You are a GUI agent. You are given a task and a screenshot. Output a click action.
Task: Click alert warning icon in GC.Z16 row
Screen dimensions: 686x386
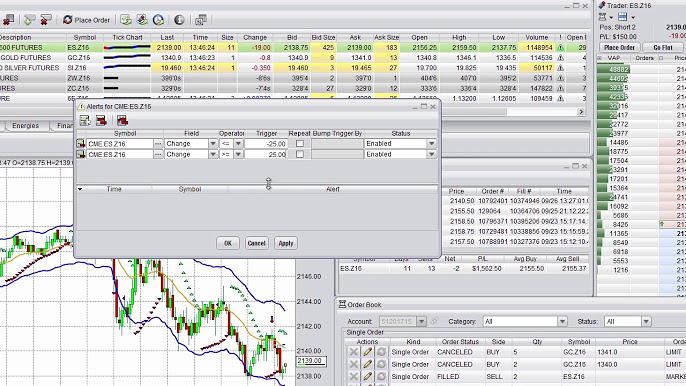point(560,58)
